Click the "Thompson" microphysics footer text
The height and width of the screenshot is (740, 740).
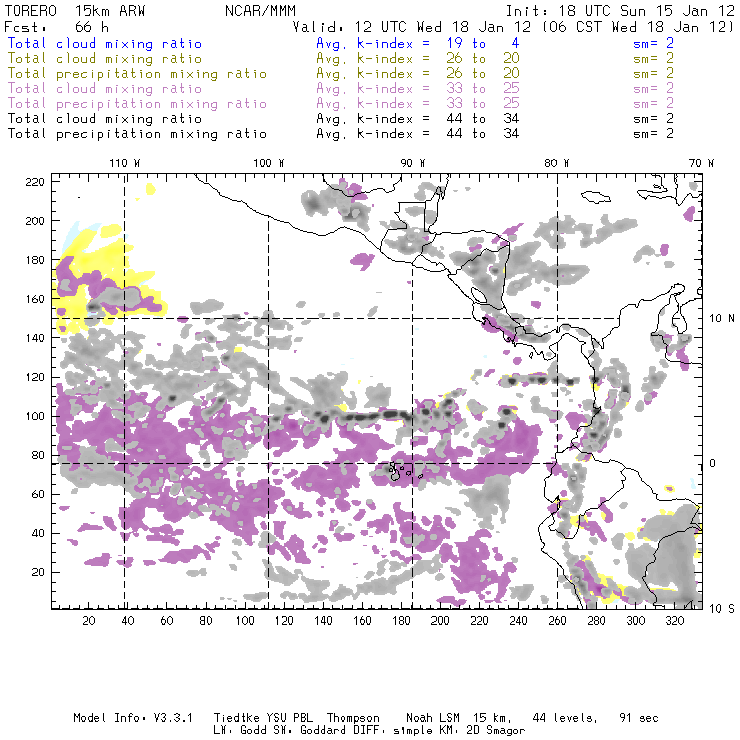click(x=353, y=718)
